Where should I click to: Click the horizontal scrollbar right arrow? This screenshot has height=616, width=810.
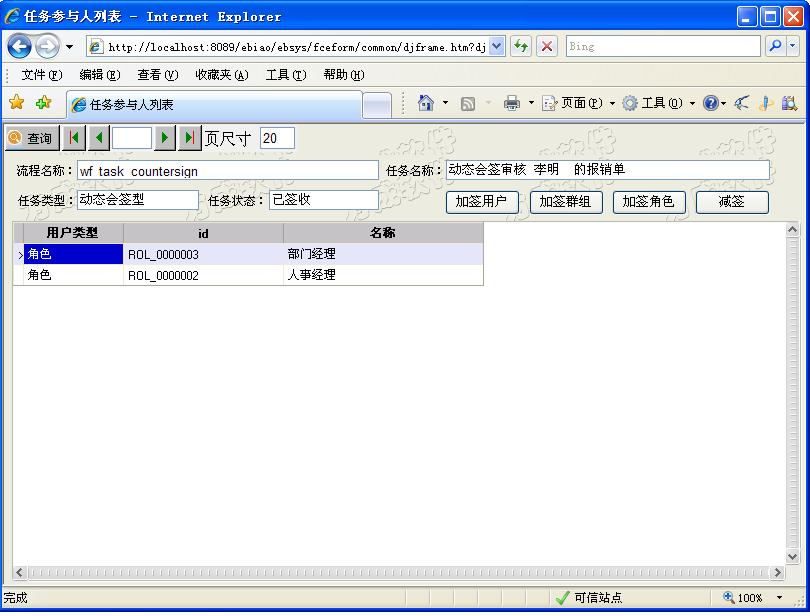(777, 573)
